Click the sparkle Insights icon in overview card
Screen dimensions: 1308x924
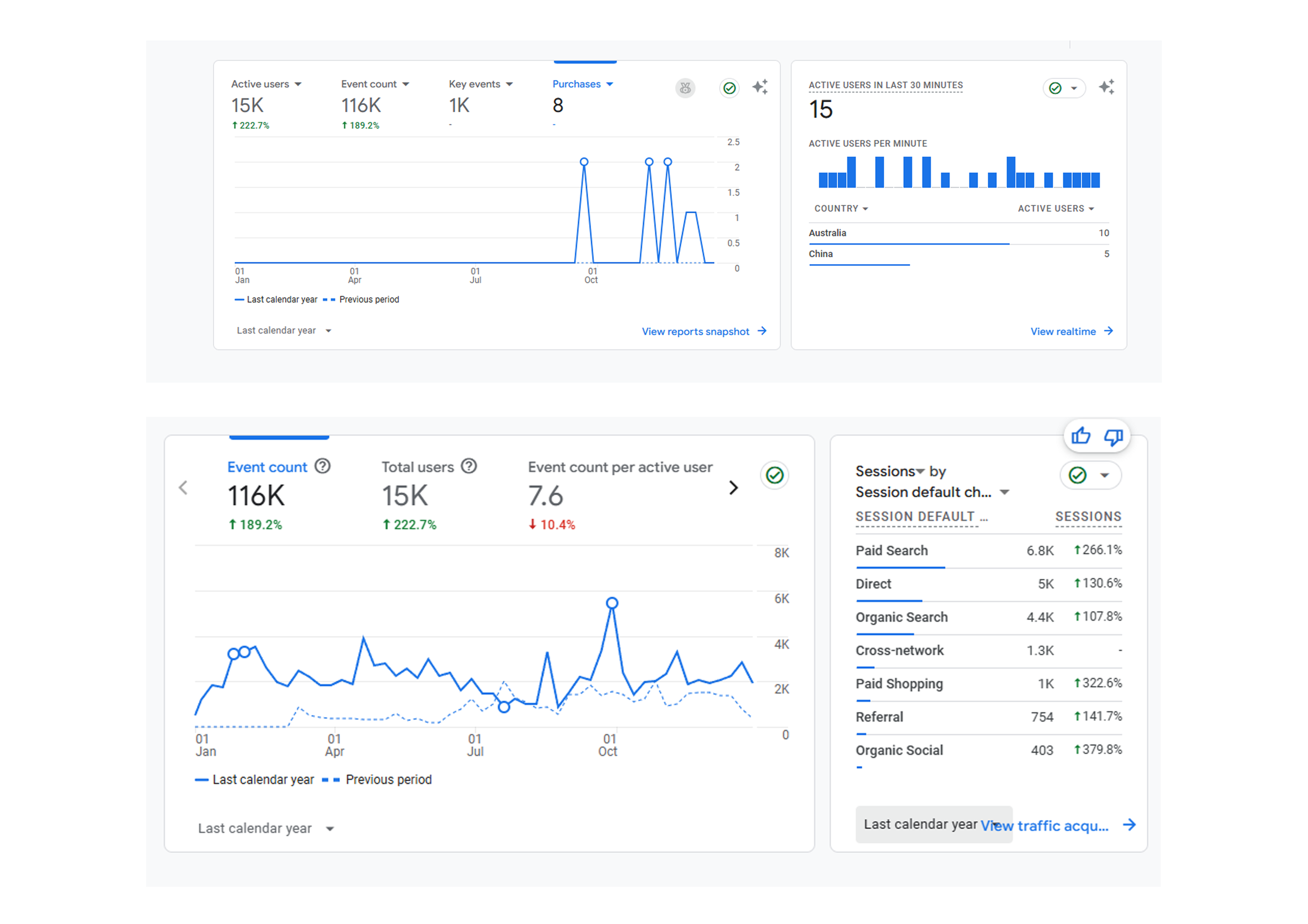pyautogui.click(x=760, y=87)
